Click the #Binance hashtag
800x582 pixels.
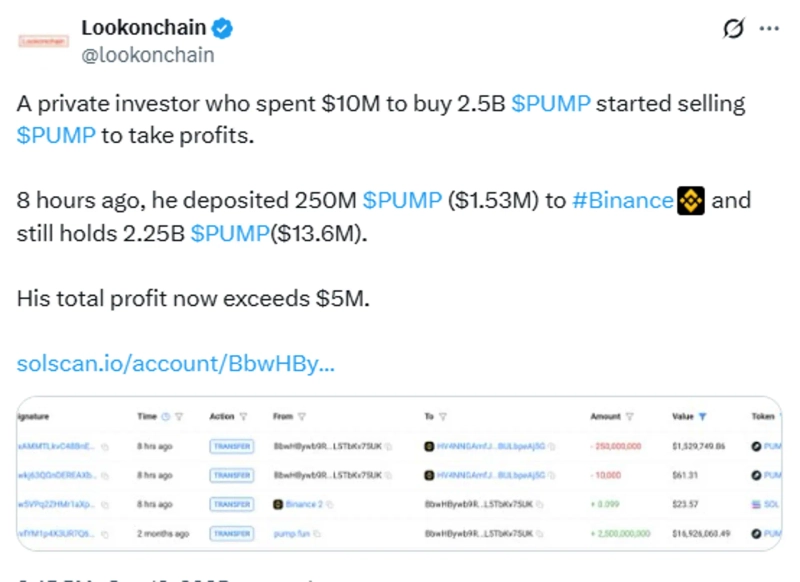(x=622, y=200)
